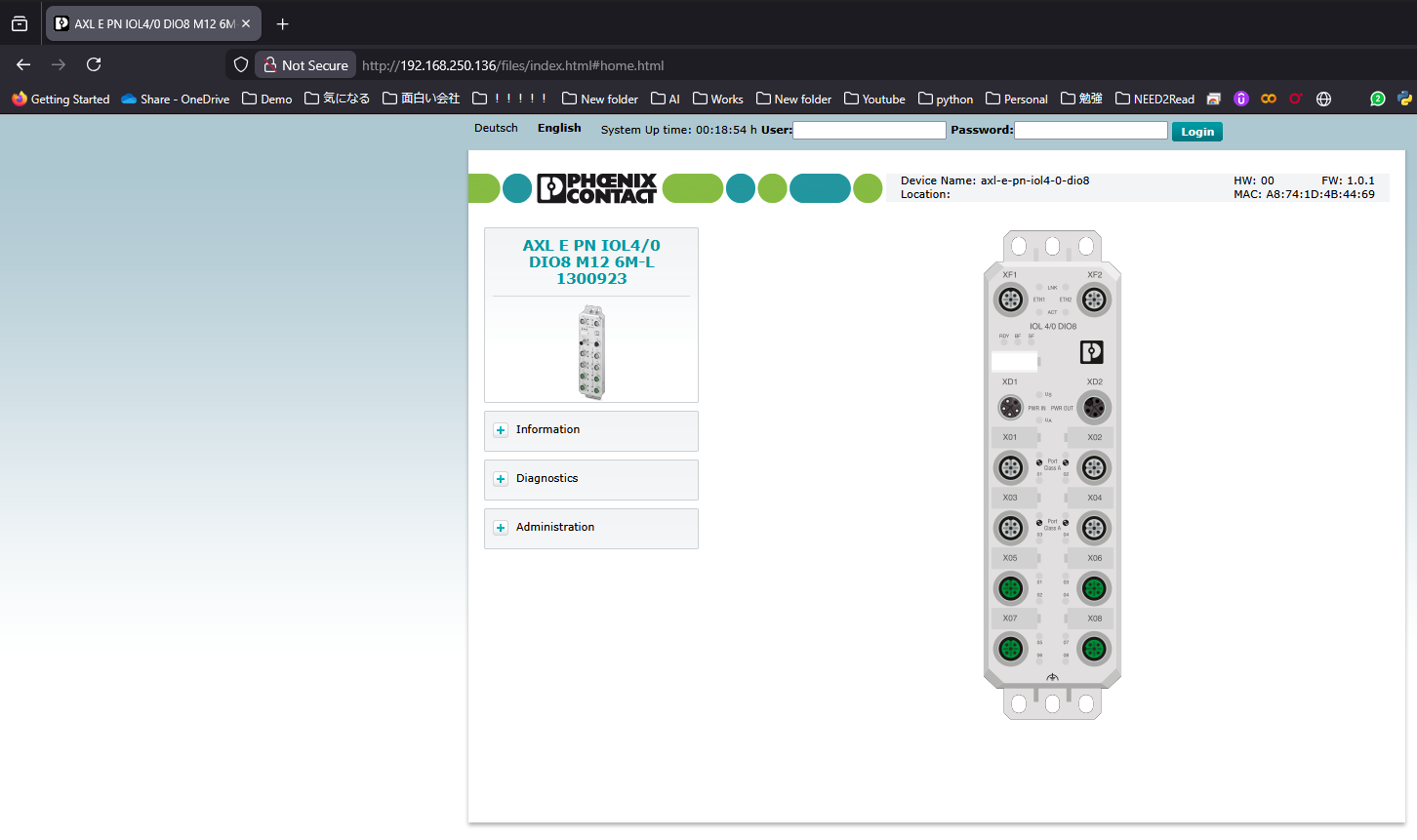1417x840 pixels.
Task: Open the Not Secure connection info
Action: click(x=305, y=65)
